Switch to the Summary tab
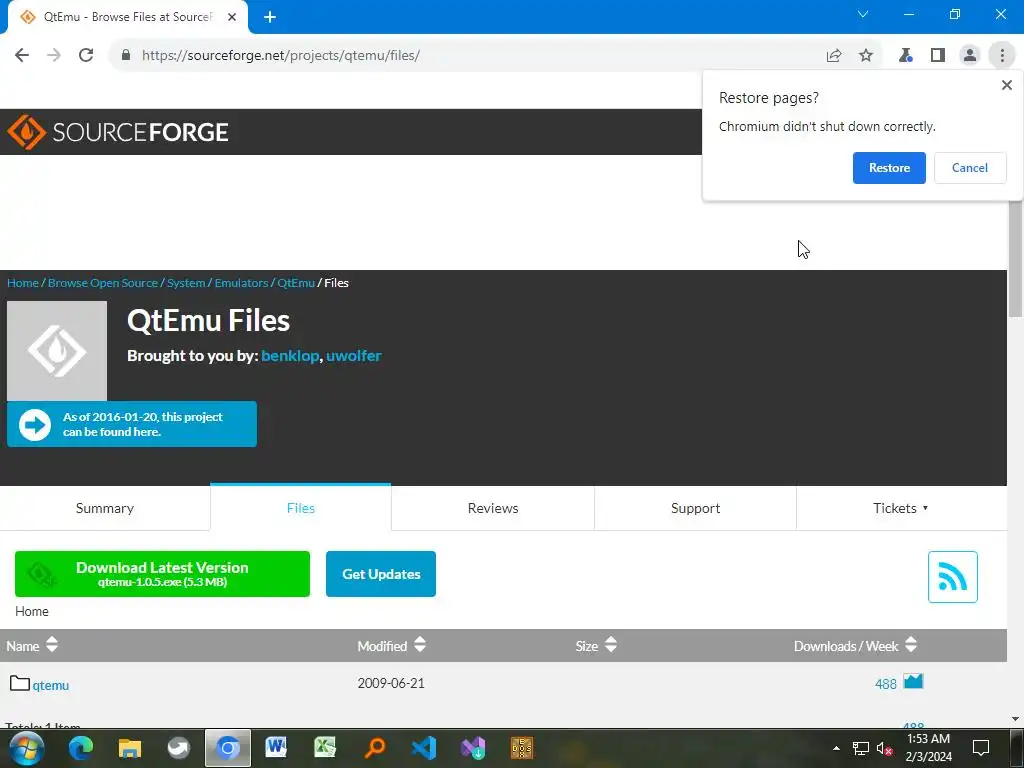 pyautogui.click(x=104, y=508)
